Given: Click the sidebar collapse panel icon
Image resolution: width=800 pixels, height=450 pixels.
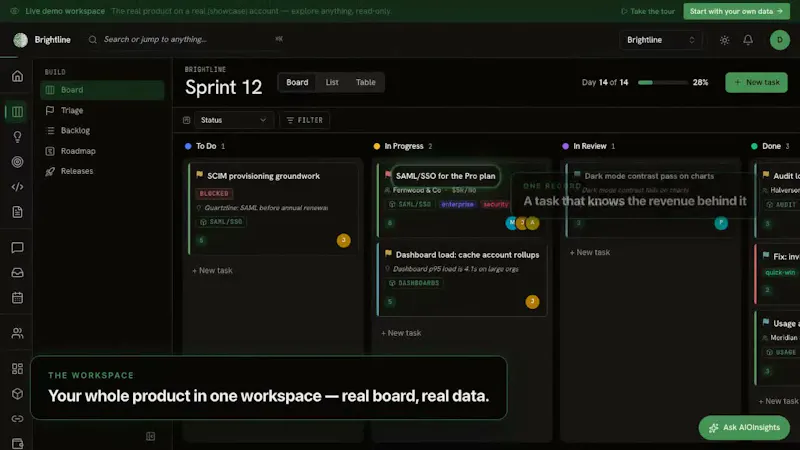Looking at the screenshot, I should point(151,436).
